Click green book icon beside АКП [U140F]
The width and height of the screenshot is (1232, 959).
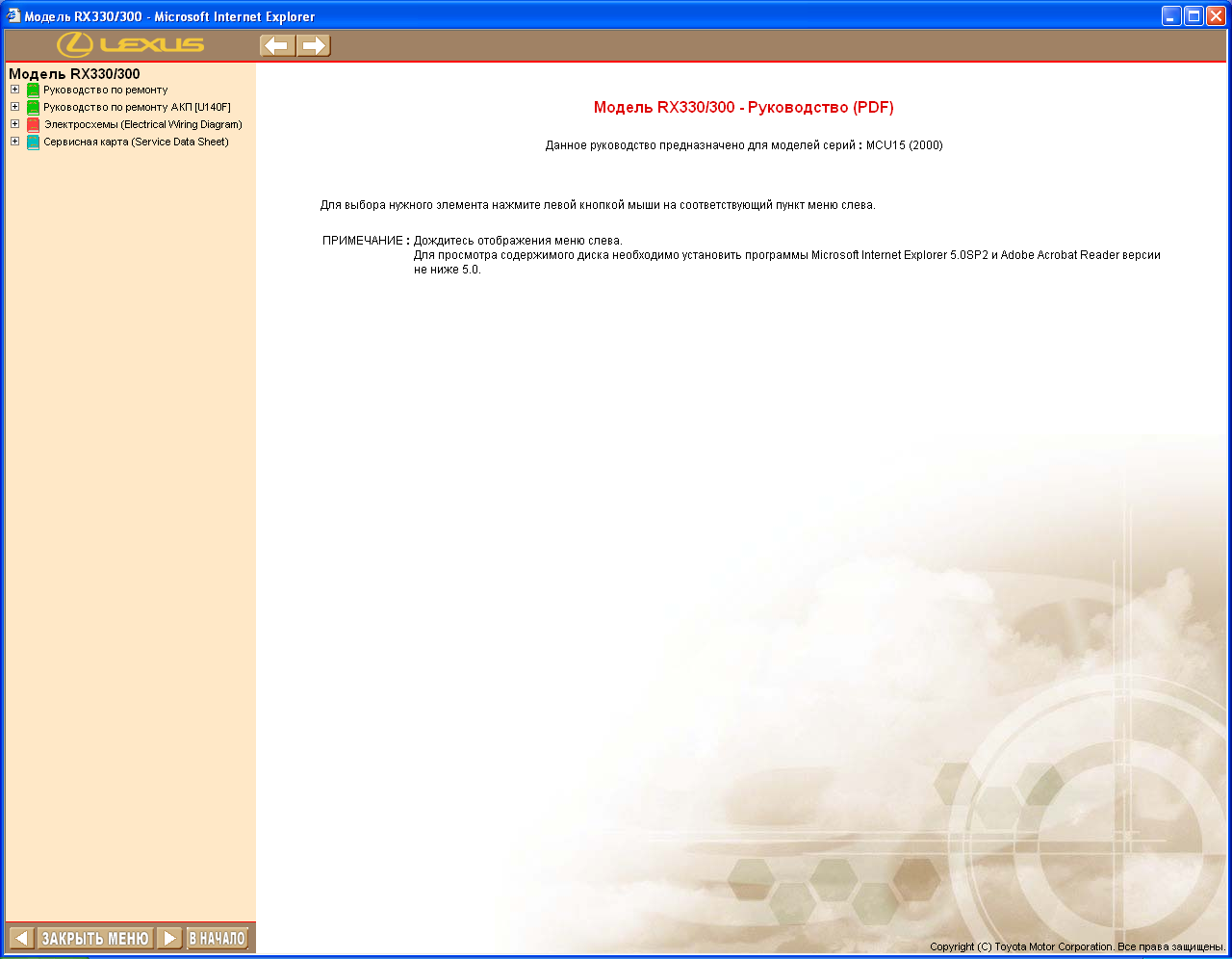pos(33,108)
